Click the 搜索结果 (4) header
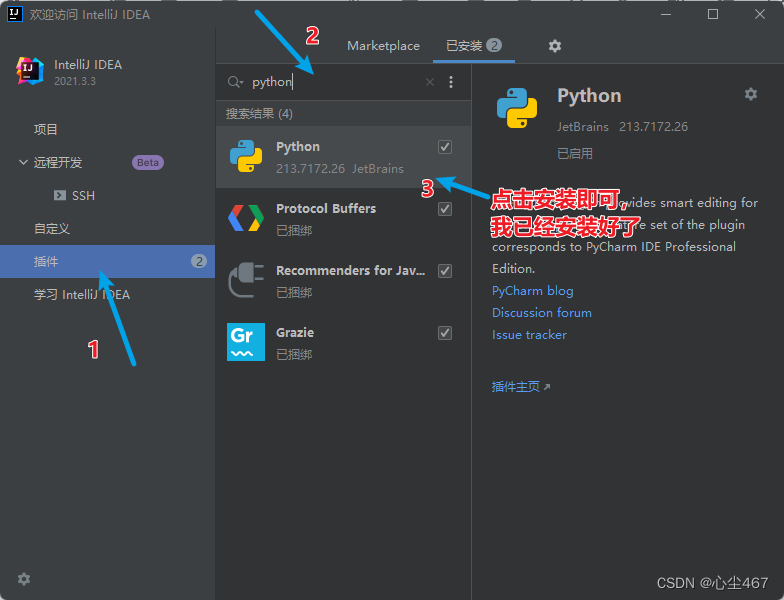The height and width of the screenshot is (600, 784). click(x=259, y=114)
